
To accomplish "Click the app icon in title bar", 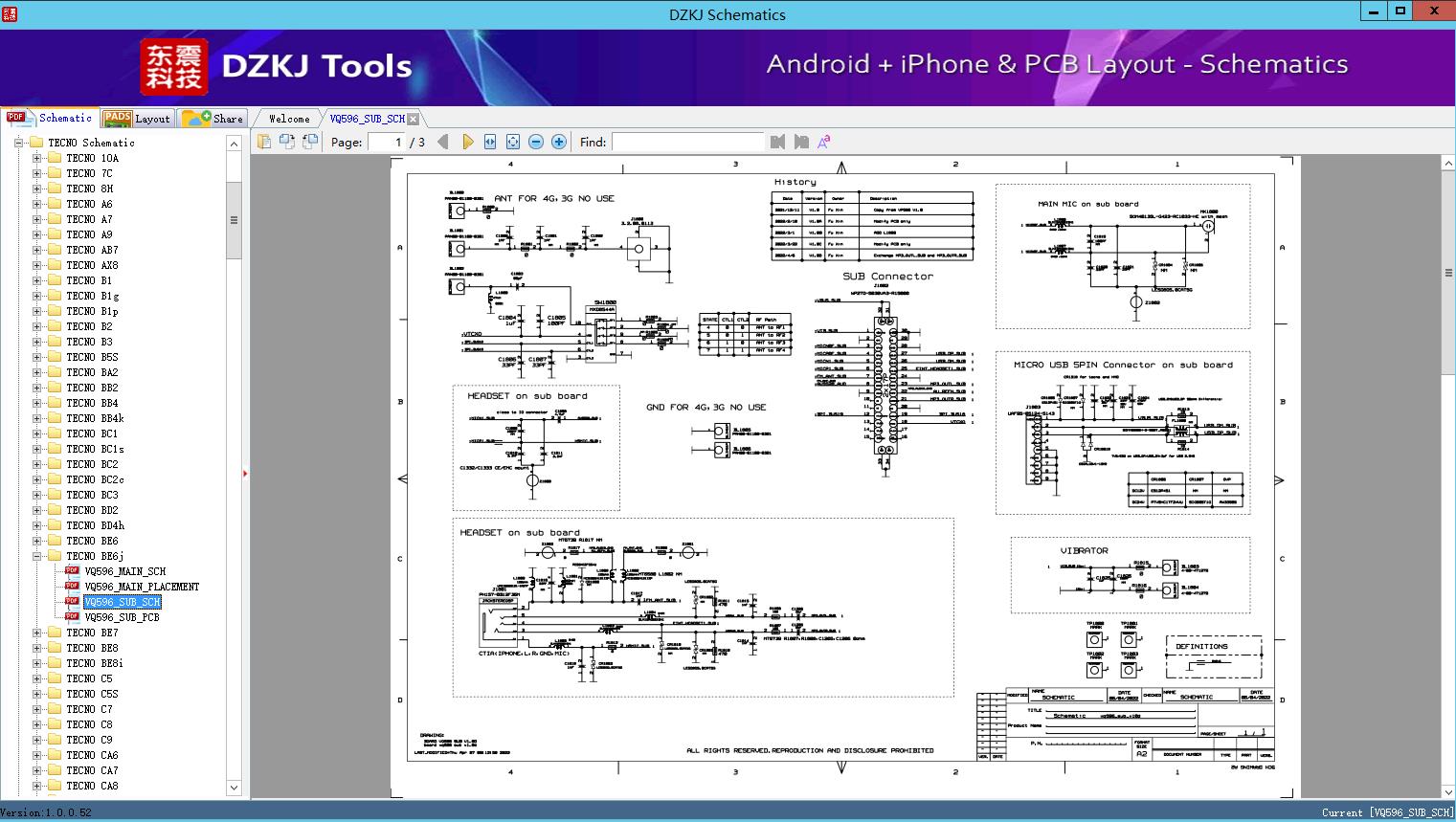I will tap(11, 13).
